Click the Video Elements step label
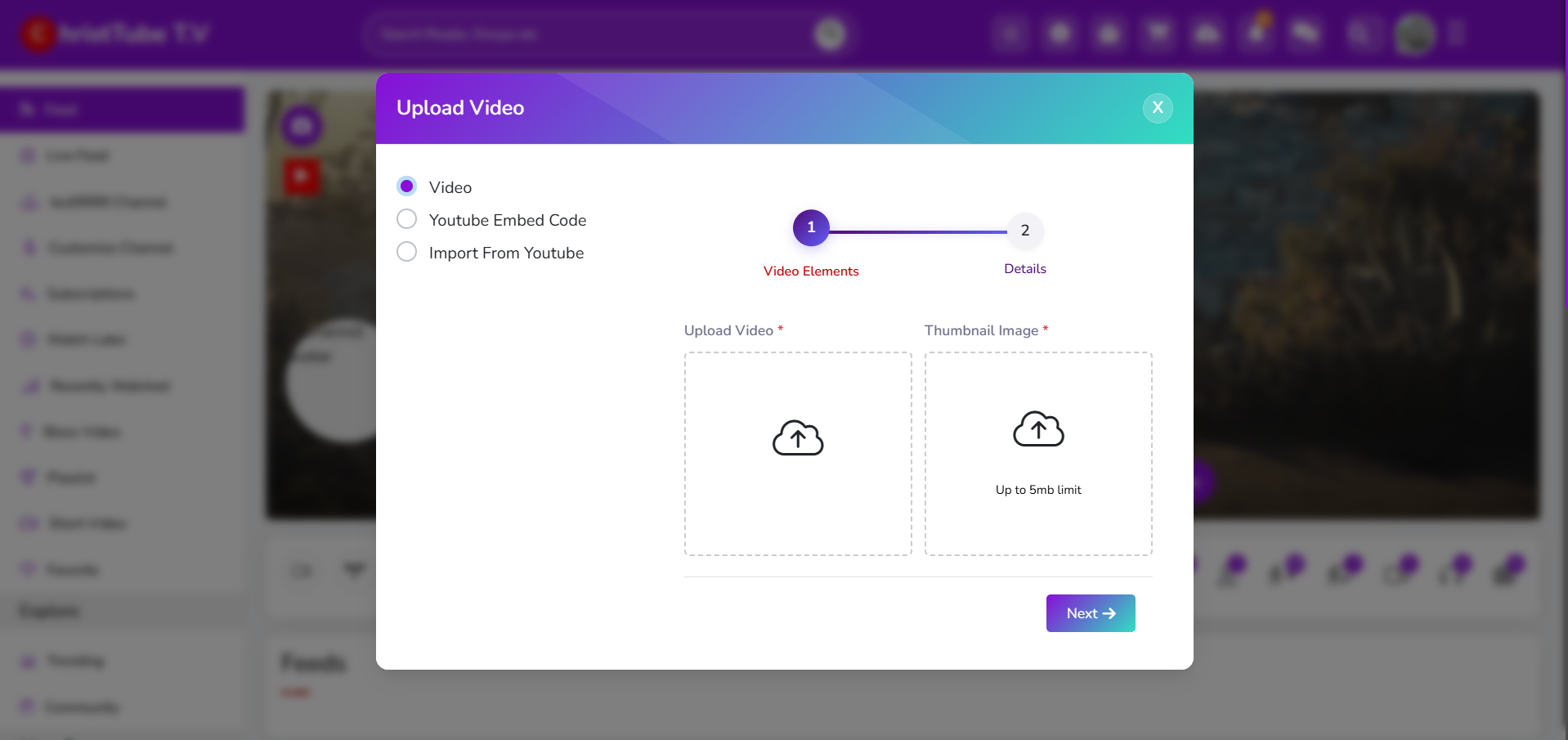1568x740 pixels. click(x=811, y=271)
